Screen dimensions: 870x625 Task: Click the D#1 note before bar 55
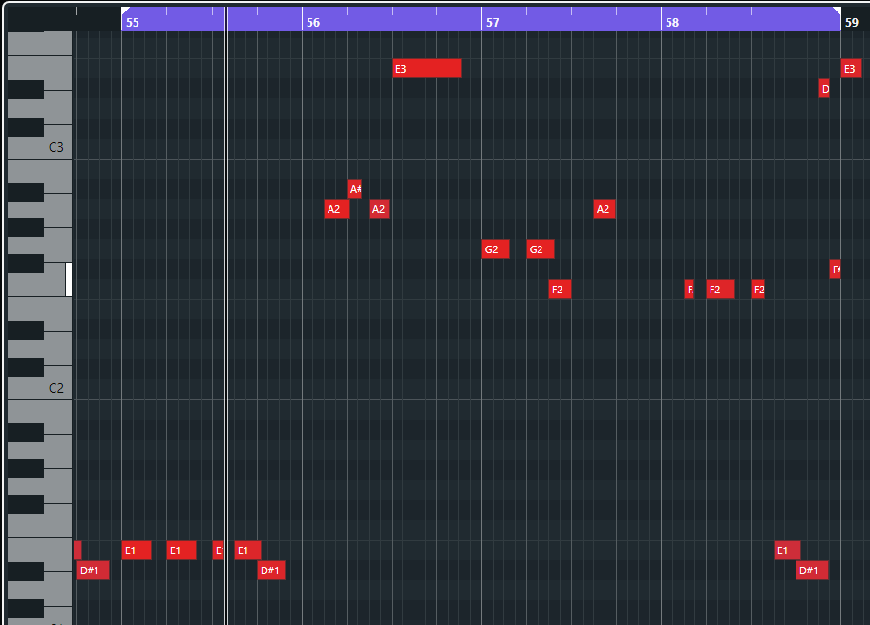tap(93, 570)
